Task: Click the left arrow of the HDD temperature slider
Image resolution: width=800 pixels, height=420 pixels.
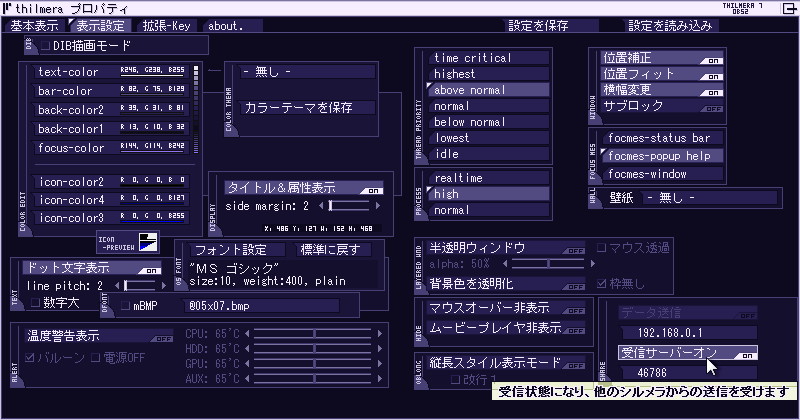Action: [x=247, y=349]
